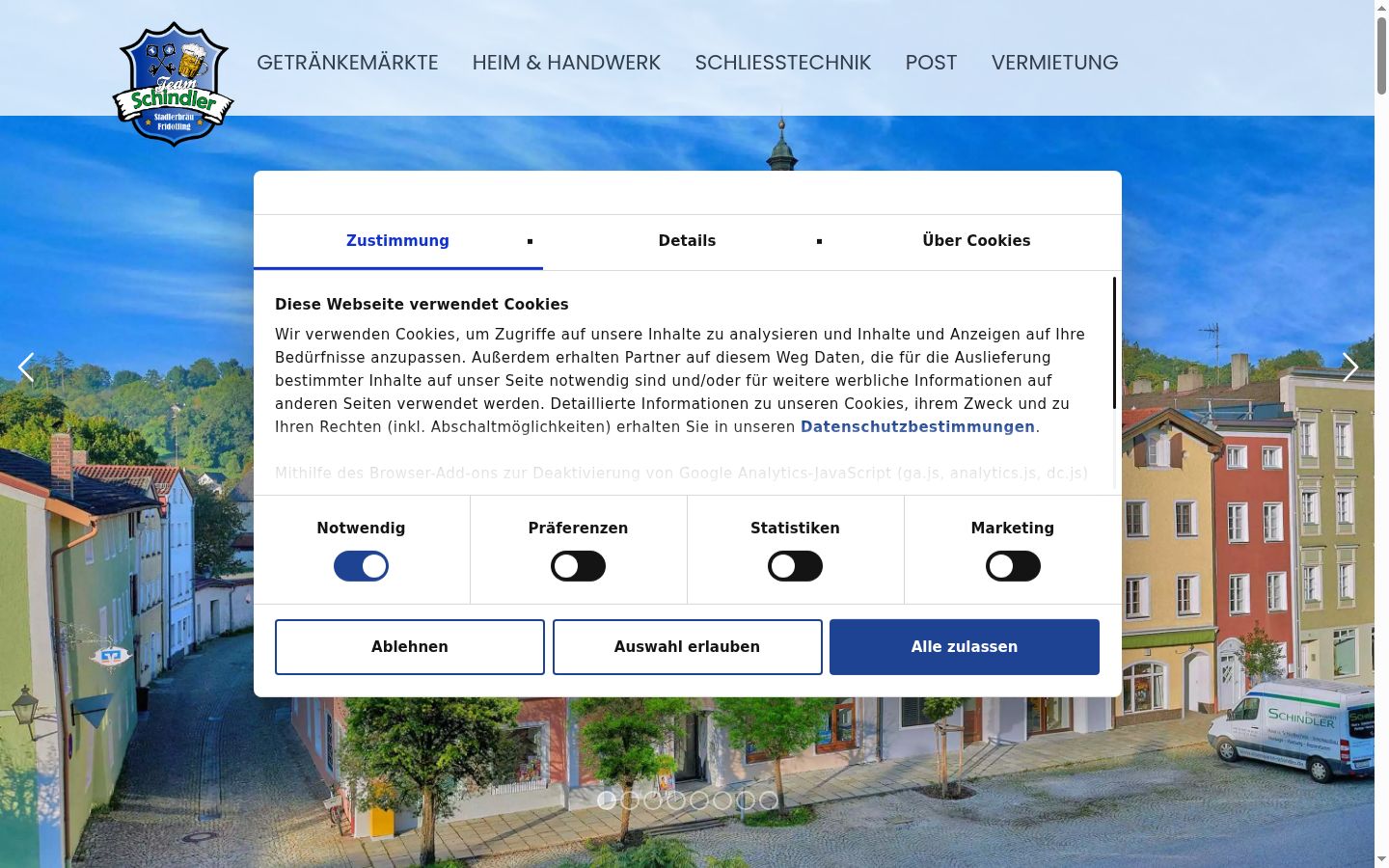Screen dimensions: 1389x868
Task: Go to the Post menu item
Action: (x=931, y=63)
